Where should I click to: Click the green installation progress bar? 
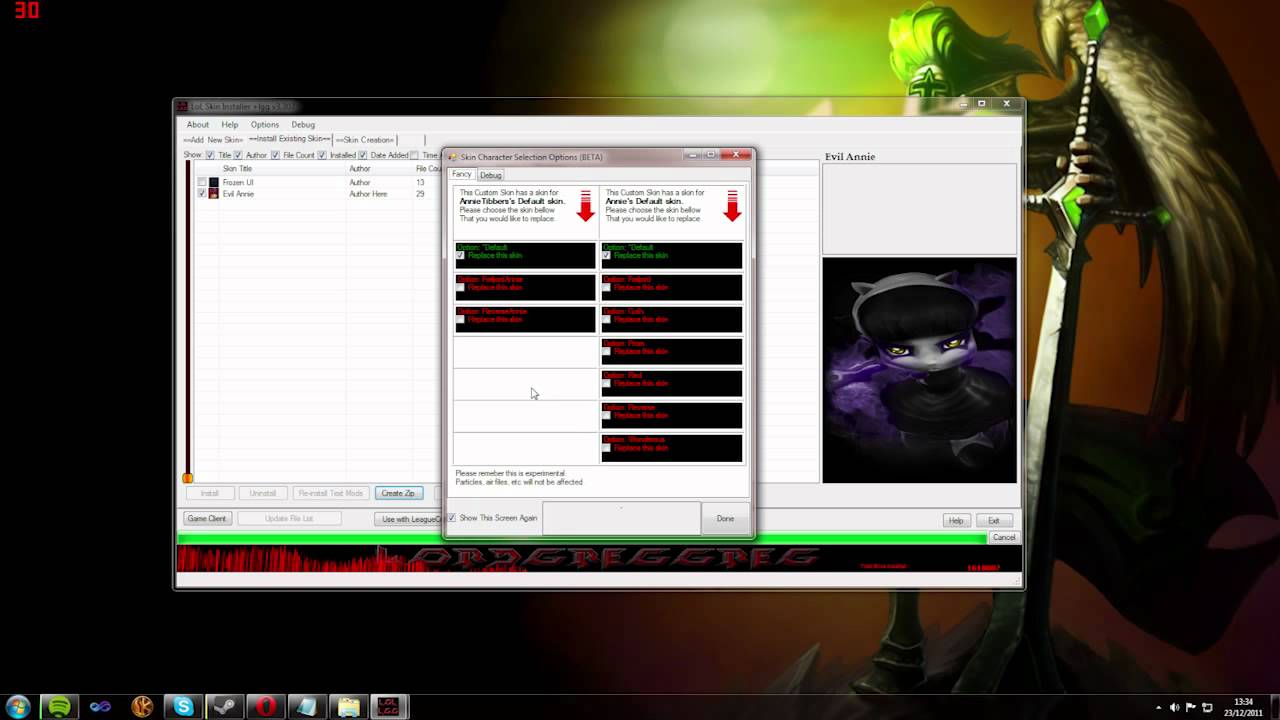point(582,538)
